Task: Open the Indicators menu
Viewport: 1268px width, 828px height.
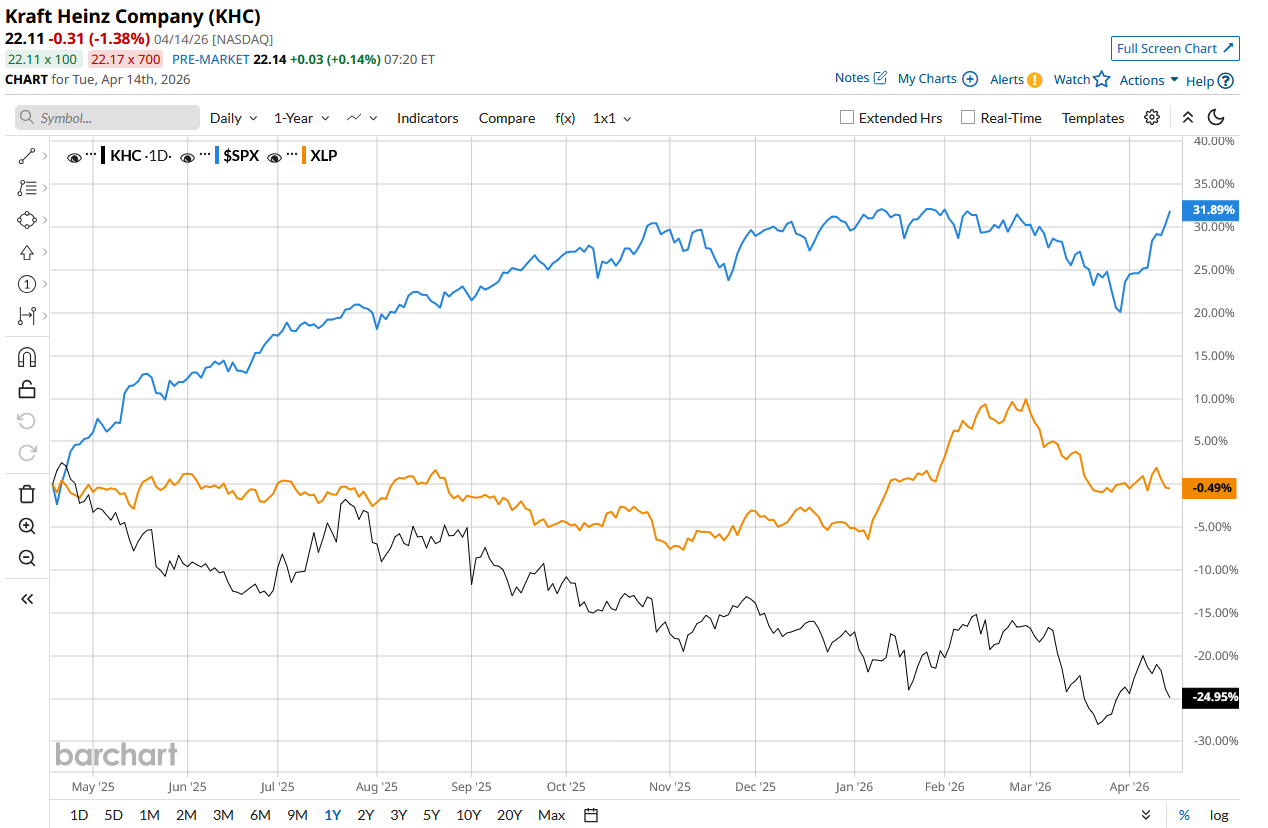Action: [x=427, y=118]
